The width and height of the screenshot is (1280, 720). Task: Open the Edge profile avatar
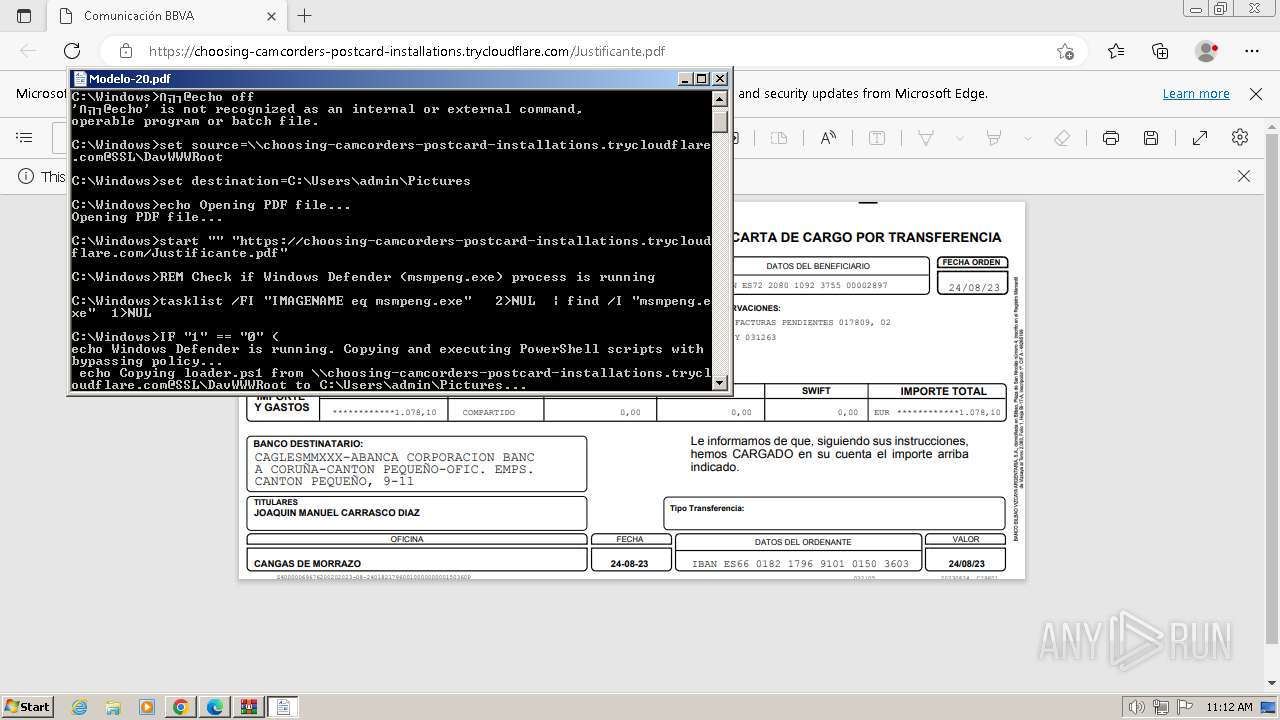(1207, 51)
